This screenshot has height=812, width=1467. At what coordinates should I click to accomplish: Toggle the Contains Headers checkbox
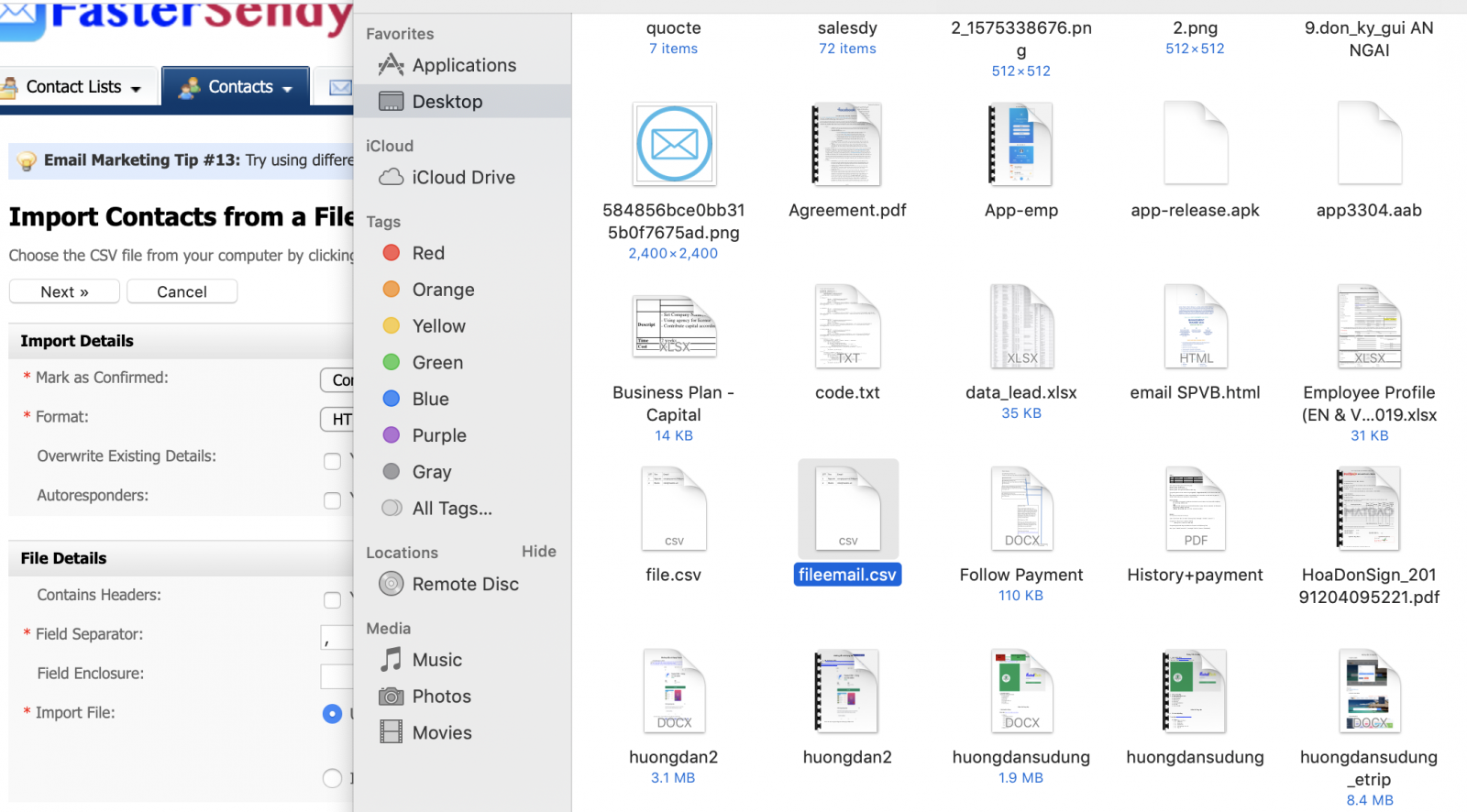tap(332, 600)
